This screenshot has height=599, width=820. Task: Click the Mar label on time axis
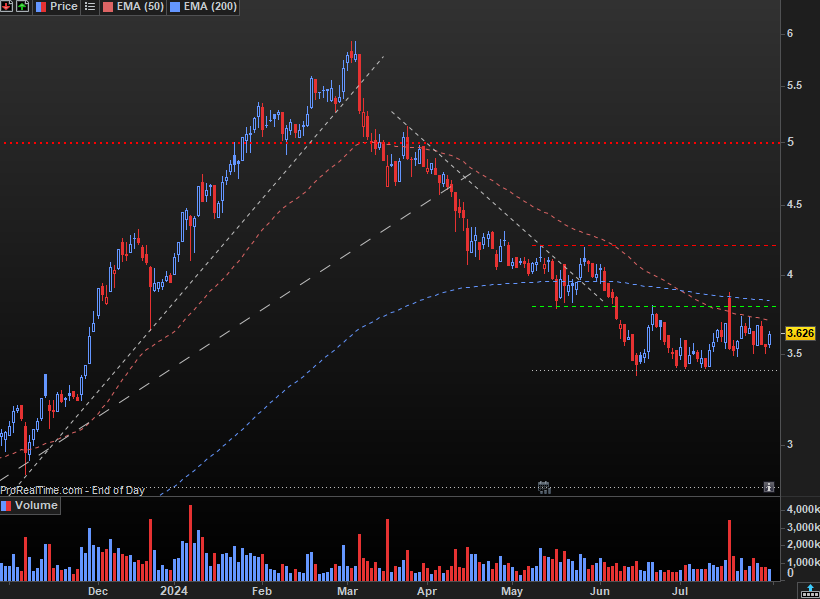pyautogui.click(x=347, y=591)
